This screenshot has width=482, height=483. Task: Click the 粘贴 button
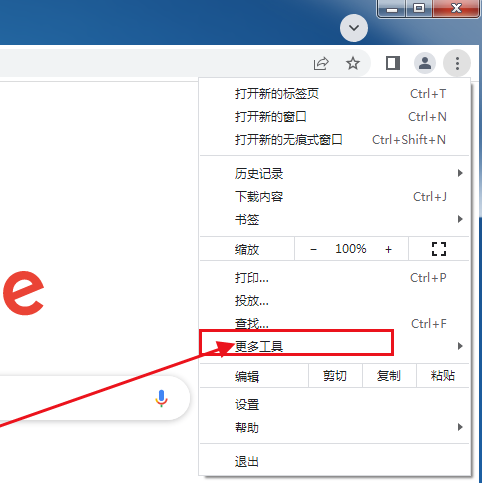443,376
